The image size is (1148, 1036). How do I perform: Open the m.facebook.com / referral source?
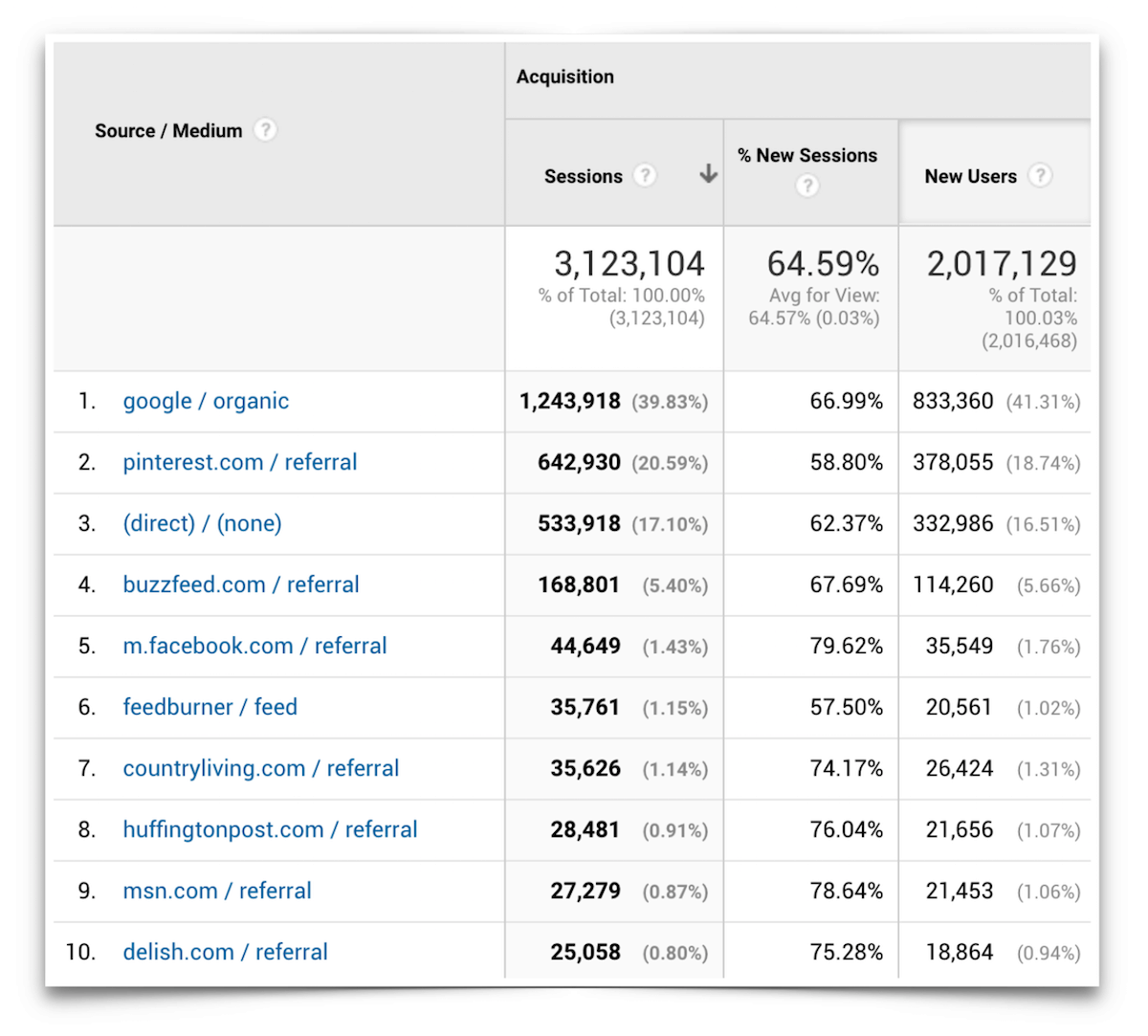point(254,646)
